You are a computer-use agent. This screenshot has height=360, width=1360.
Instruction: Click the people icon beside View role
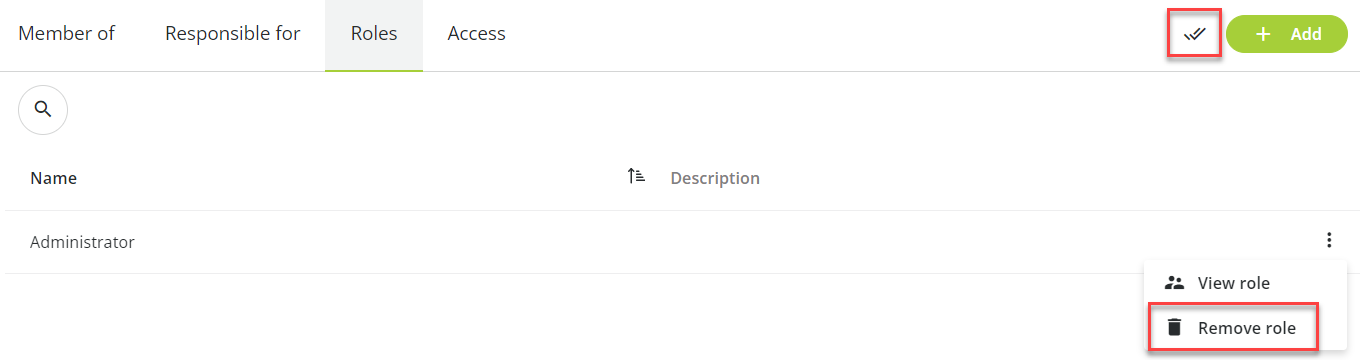1175,283
